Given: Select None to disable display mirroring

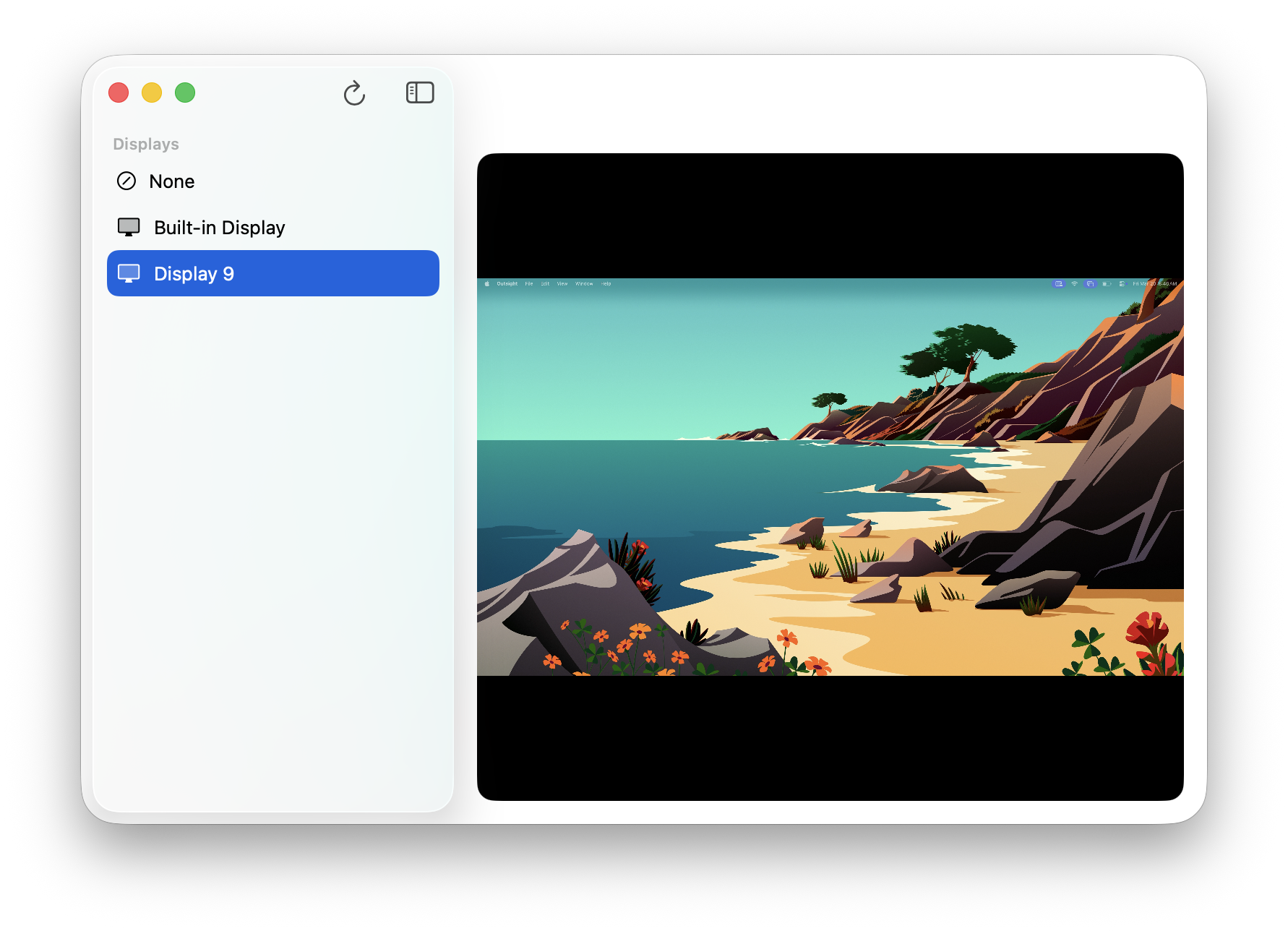Looking at the screenshot, I should click(x=171, y=181).
